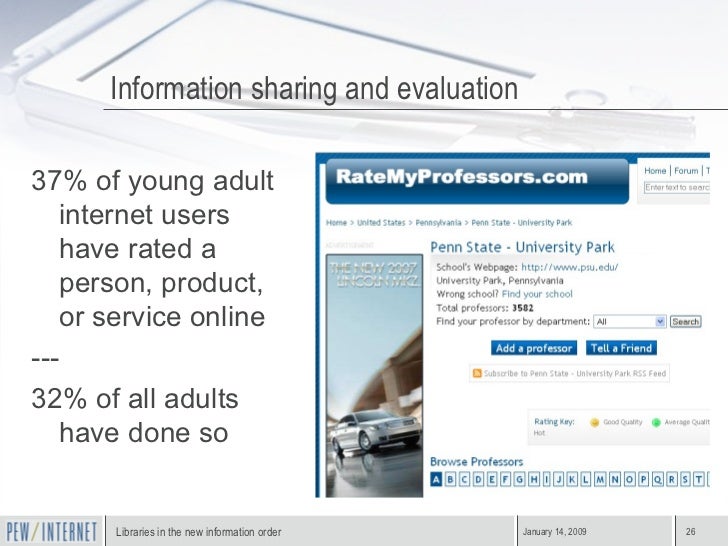Browse professors by letter I
Viewport: 728px width, 546px height.
tap(546, 480)
